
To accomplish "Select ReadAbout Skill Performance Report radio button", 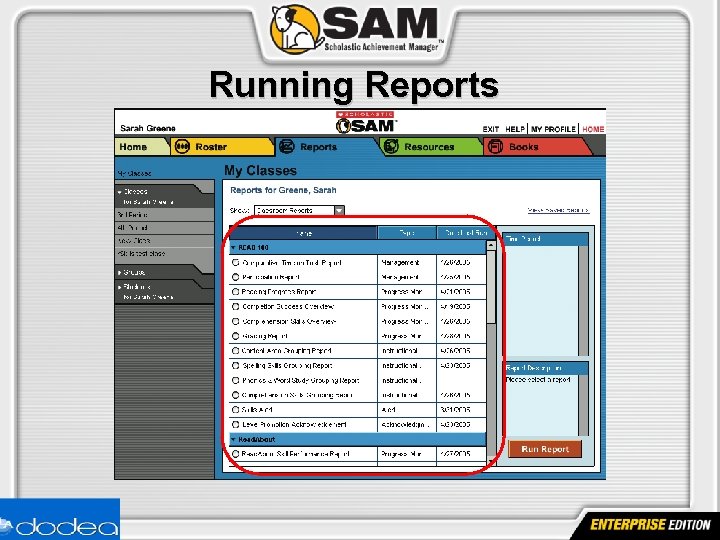I will [x=236, y=454].
